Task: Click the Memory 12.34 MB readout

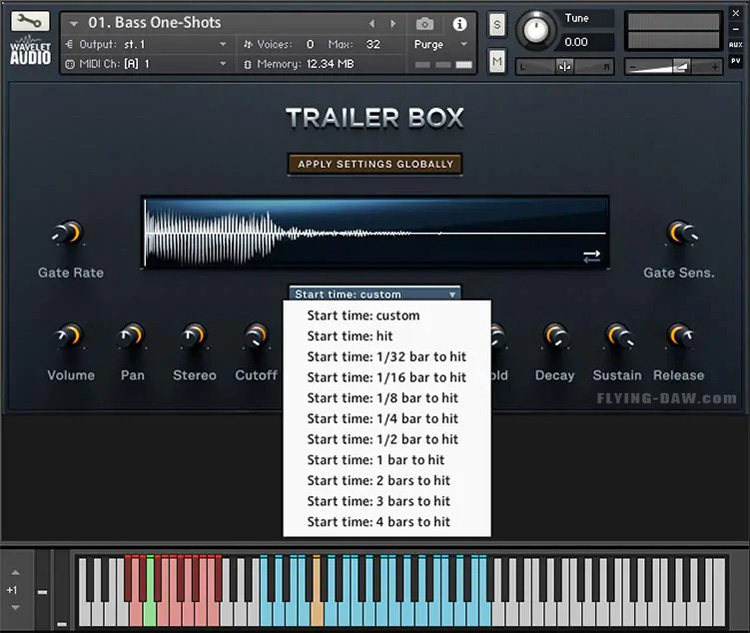Action: [299, 64]
